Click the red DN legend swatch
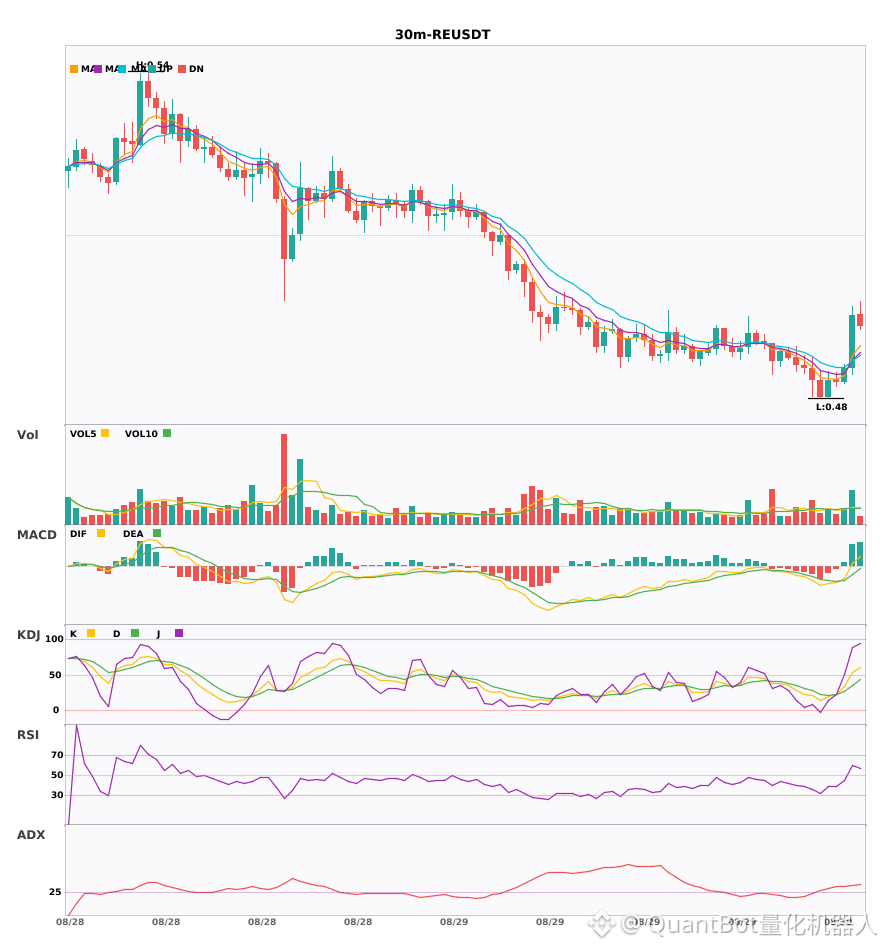The image size is (885, 950). click(182, 69)
